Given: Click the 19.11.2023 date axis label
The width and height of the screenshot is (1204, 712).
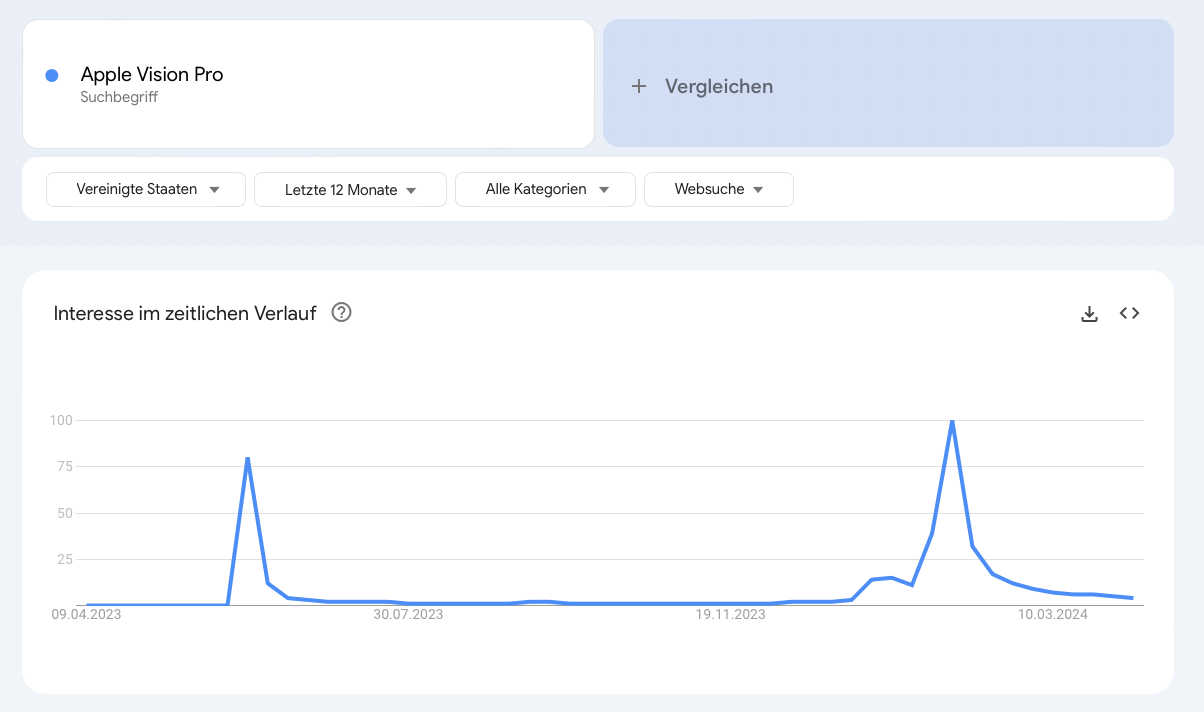Looking at the screenshot, I should [730, 615].
